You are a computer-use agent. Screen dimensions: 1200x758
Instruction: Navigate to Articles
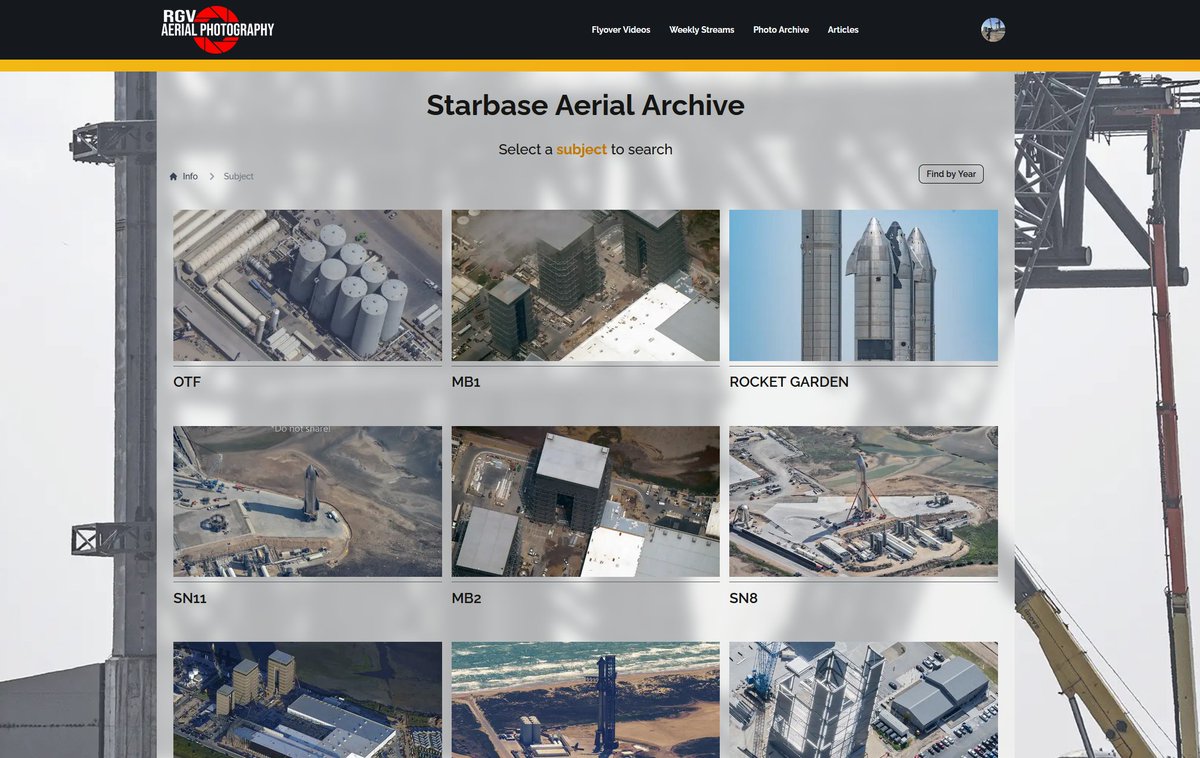tap(843, 30)
